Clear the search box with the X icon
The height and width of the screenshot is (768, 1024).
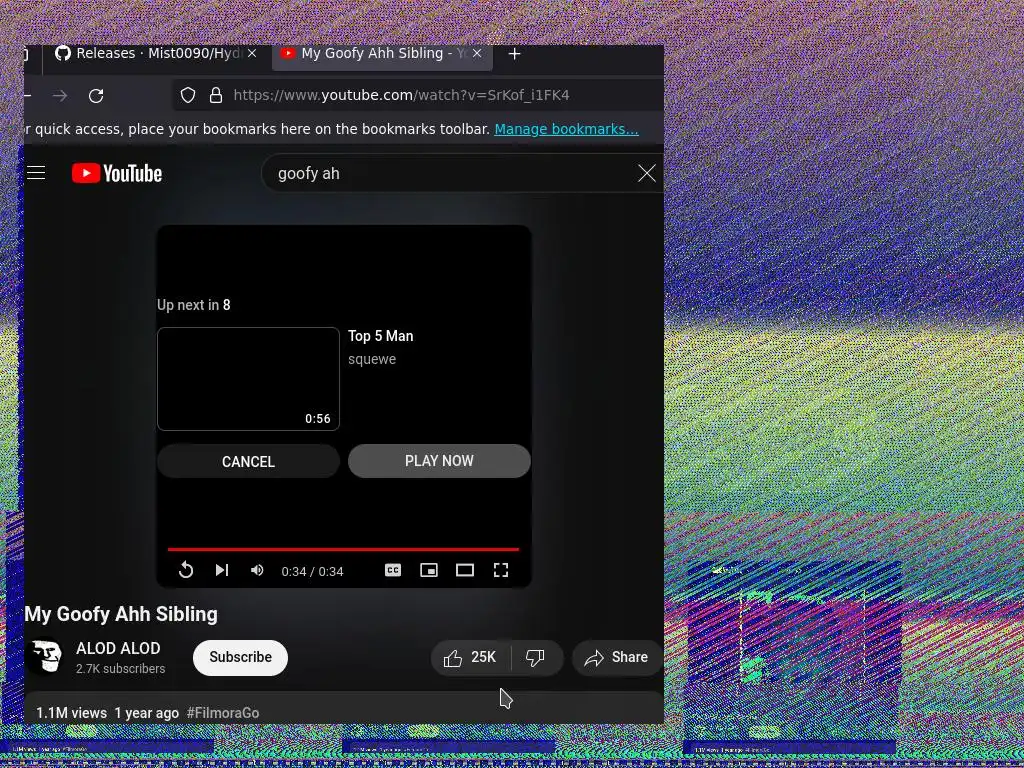point(647,173)
